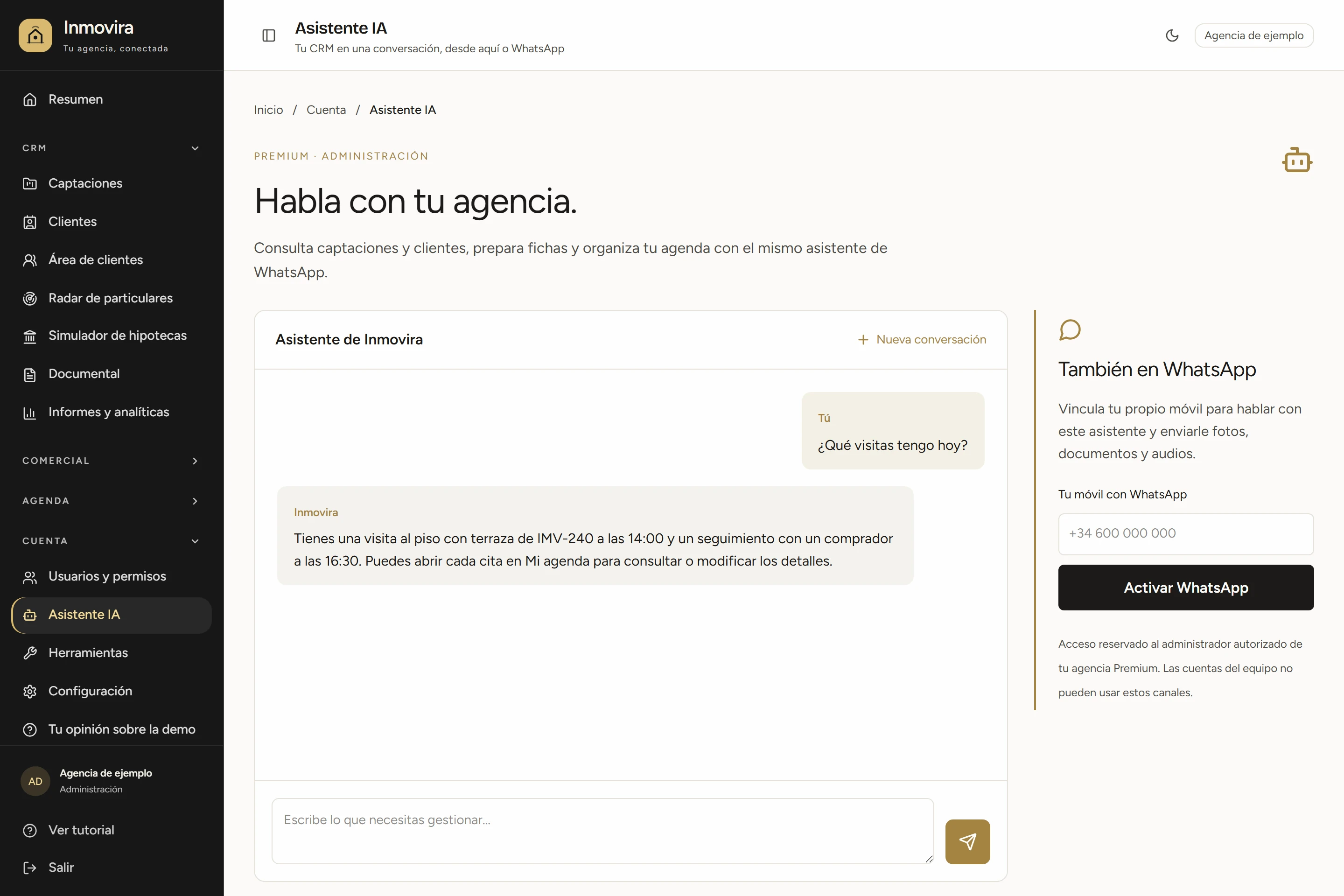Screen dimensions: 1344x896
Task: Expand the Agenda section
Action: click(112, 501)
